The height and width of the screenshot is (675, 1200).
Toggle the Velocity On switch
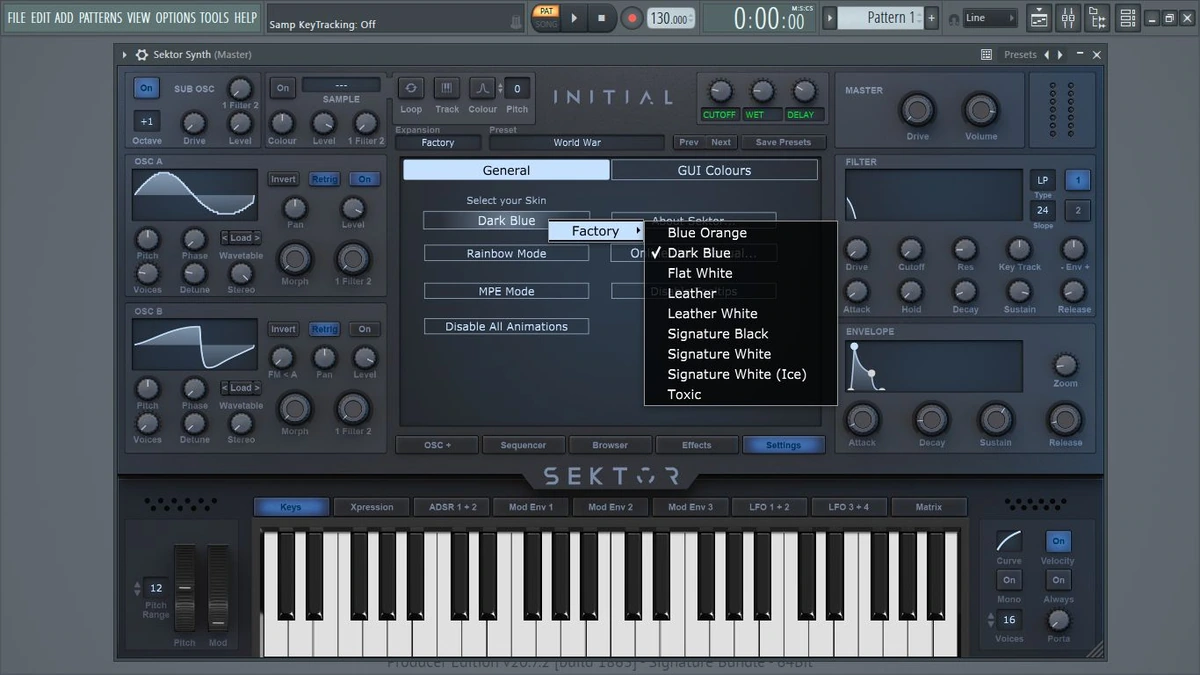click(1058, 541)
